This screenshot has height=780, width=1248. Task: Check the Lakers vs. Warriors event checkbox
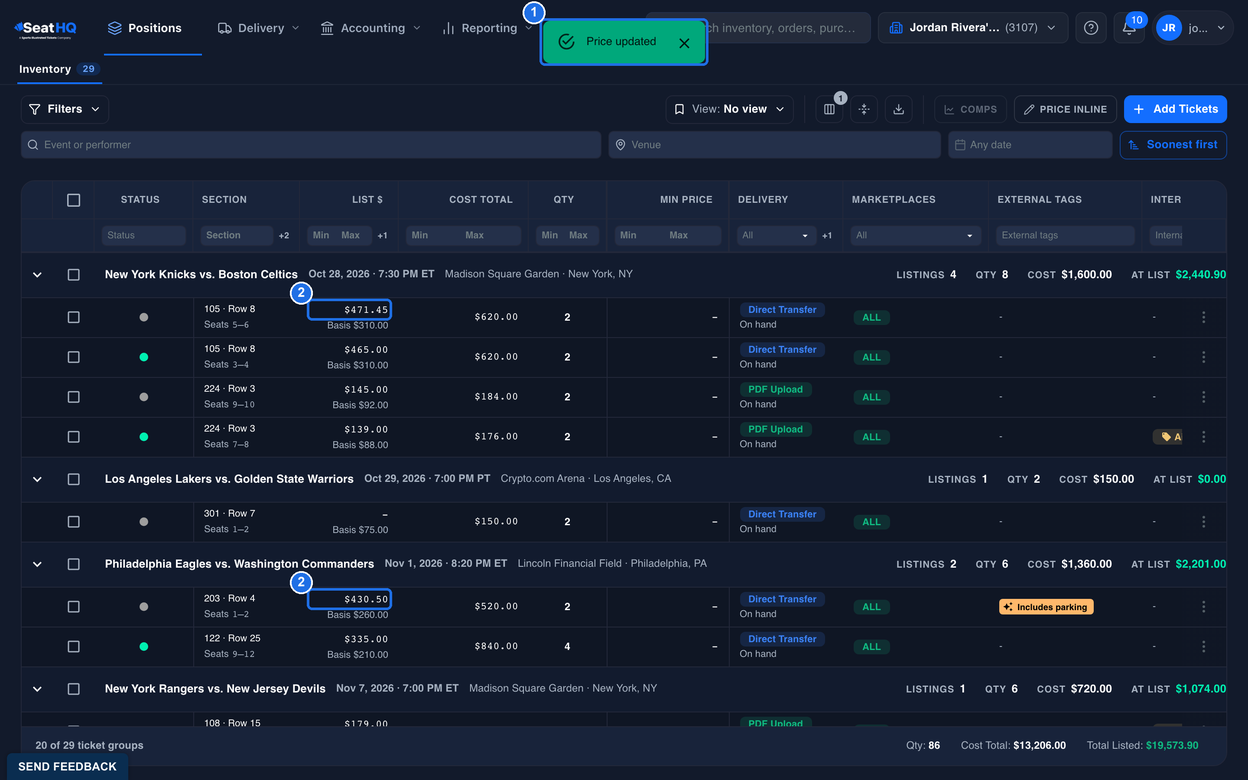point(73,479)
